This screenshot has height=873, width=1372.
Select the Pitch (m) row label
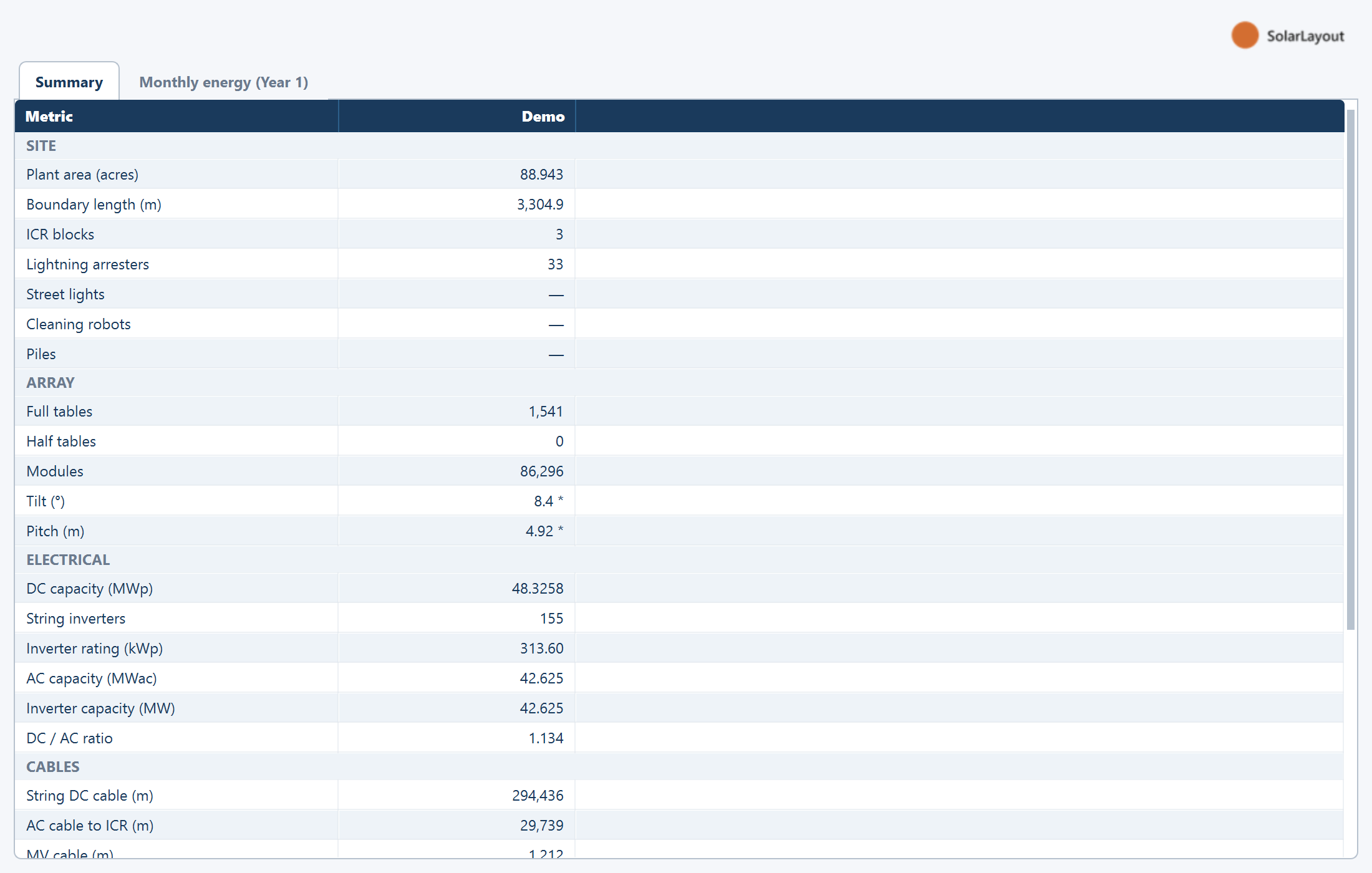pyautogui.click(x=56, y=531)
